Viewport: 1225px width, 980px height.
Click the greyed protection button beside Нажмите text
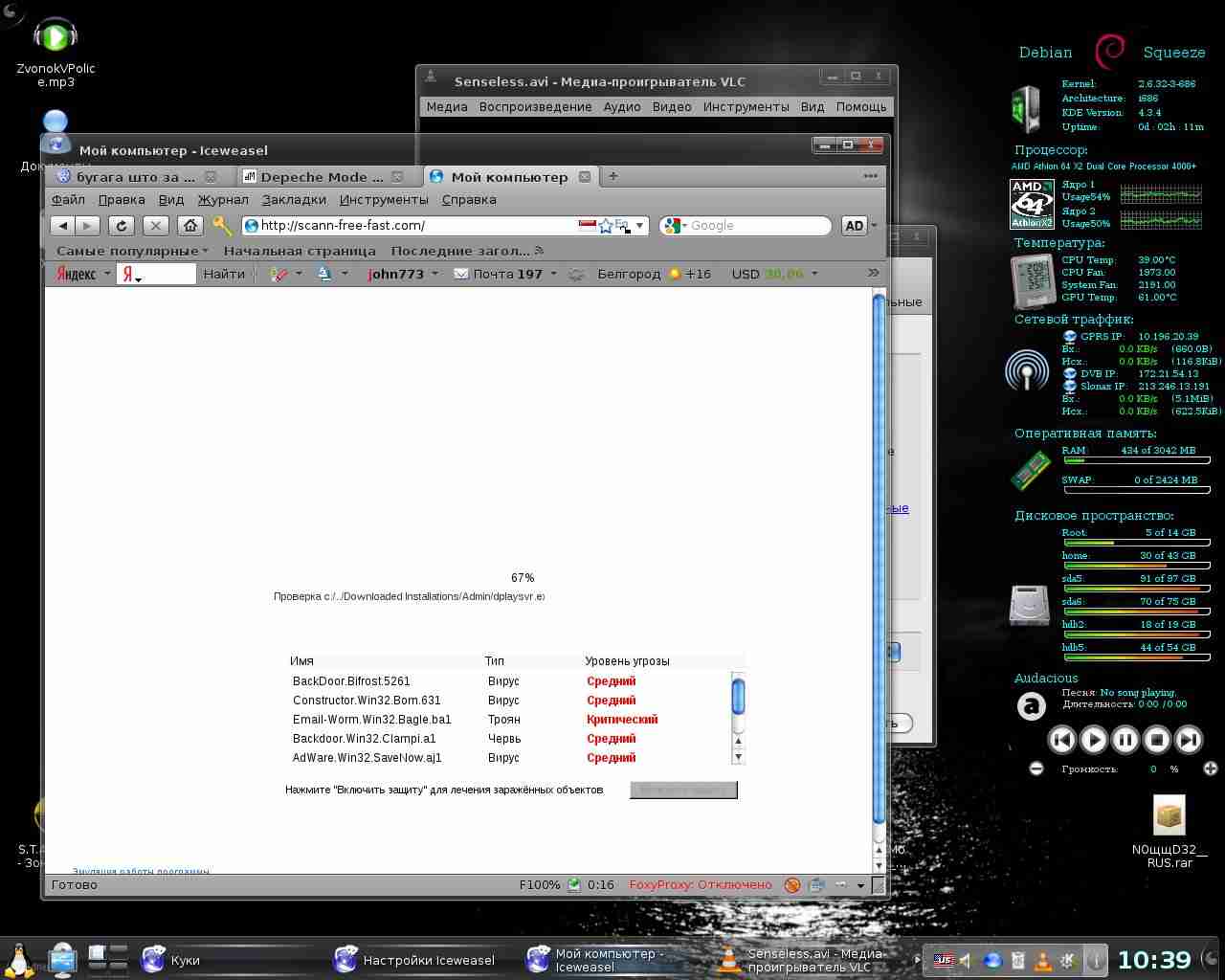(x=683, y=790)
